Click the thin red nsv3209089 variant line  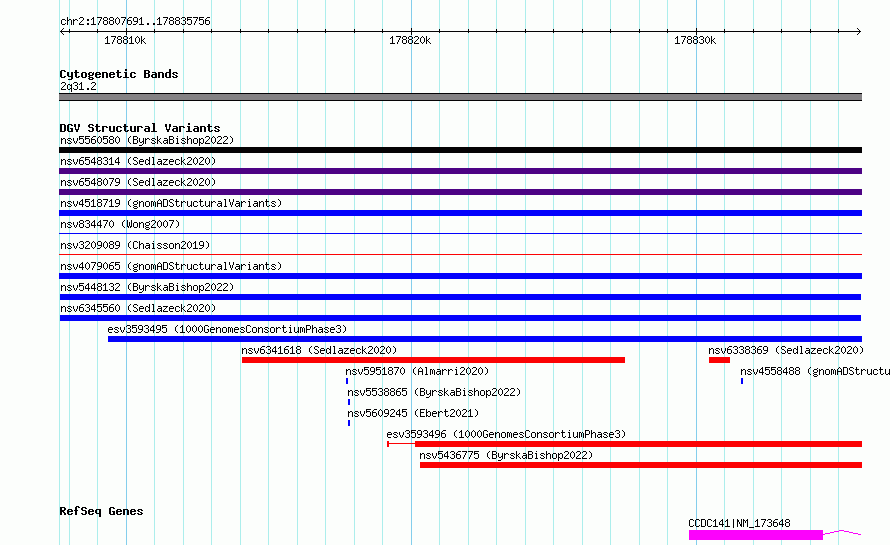pyautogui.click(x=460, y=254)
